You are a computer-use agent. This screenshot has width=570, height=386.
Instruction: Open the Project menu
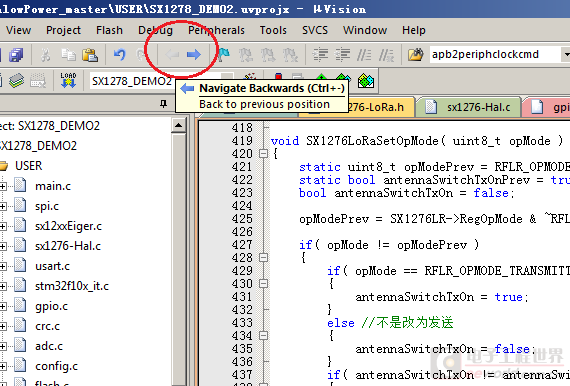[63, 30]
